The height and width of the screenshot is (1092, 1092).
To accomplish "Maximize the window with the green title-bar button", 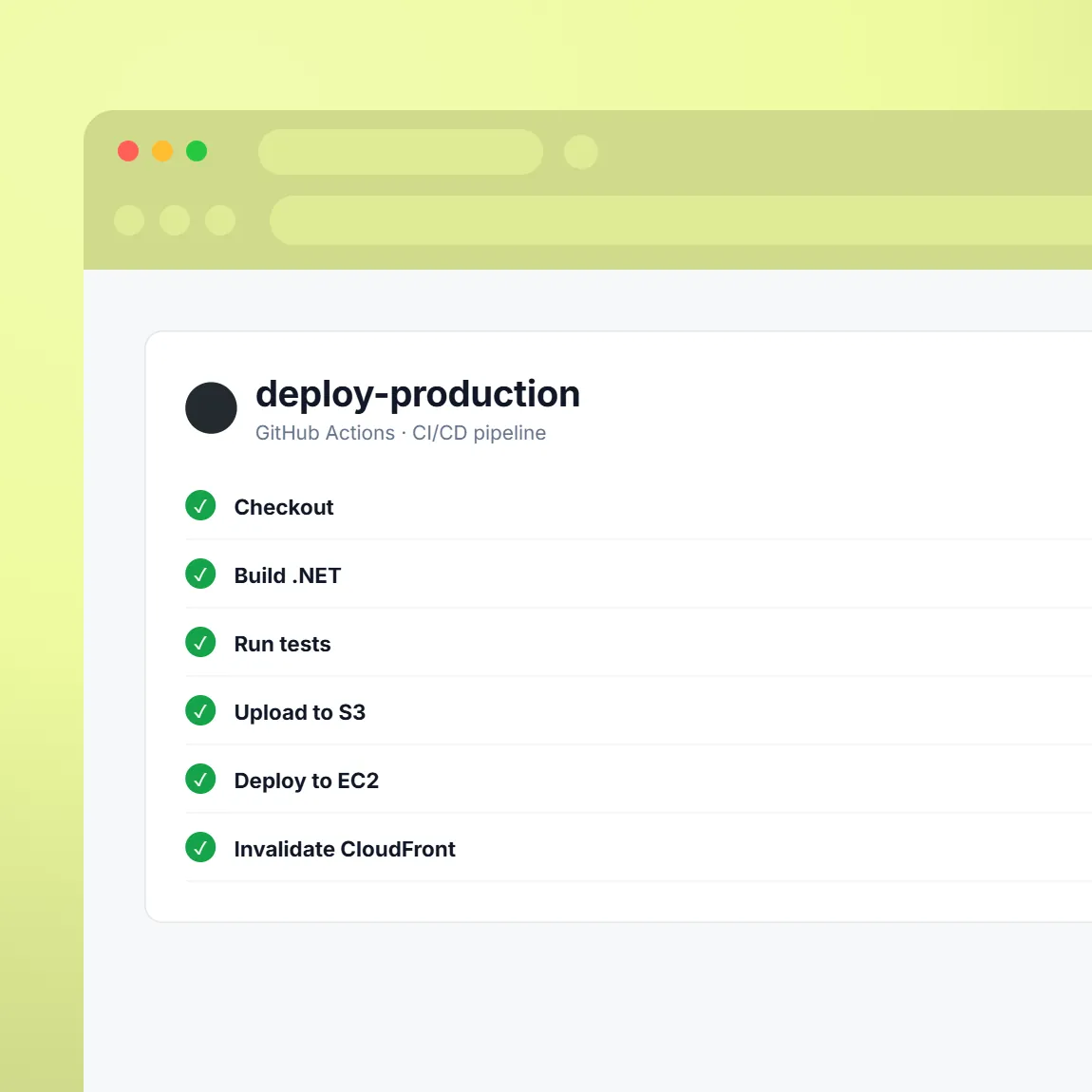I will click(x=197, y=151).
